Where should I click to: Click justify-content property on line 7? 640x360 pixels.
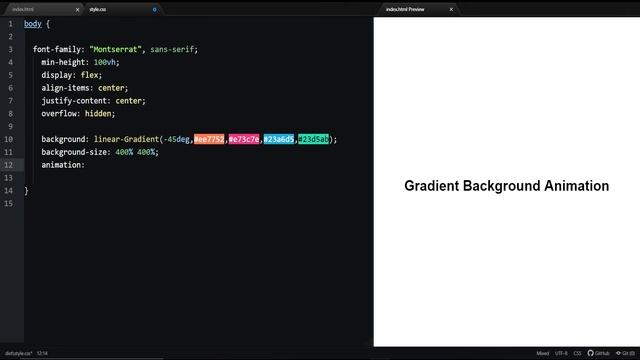click(74, 101)
